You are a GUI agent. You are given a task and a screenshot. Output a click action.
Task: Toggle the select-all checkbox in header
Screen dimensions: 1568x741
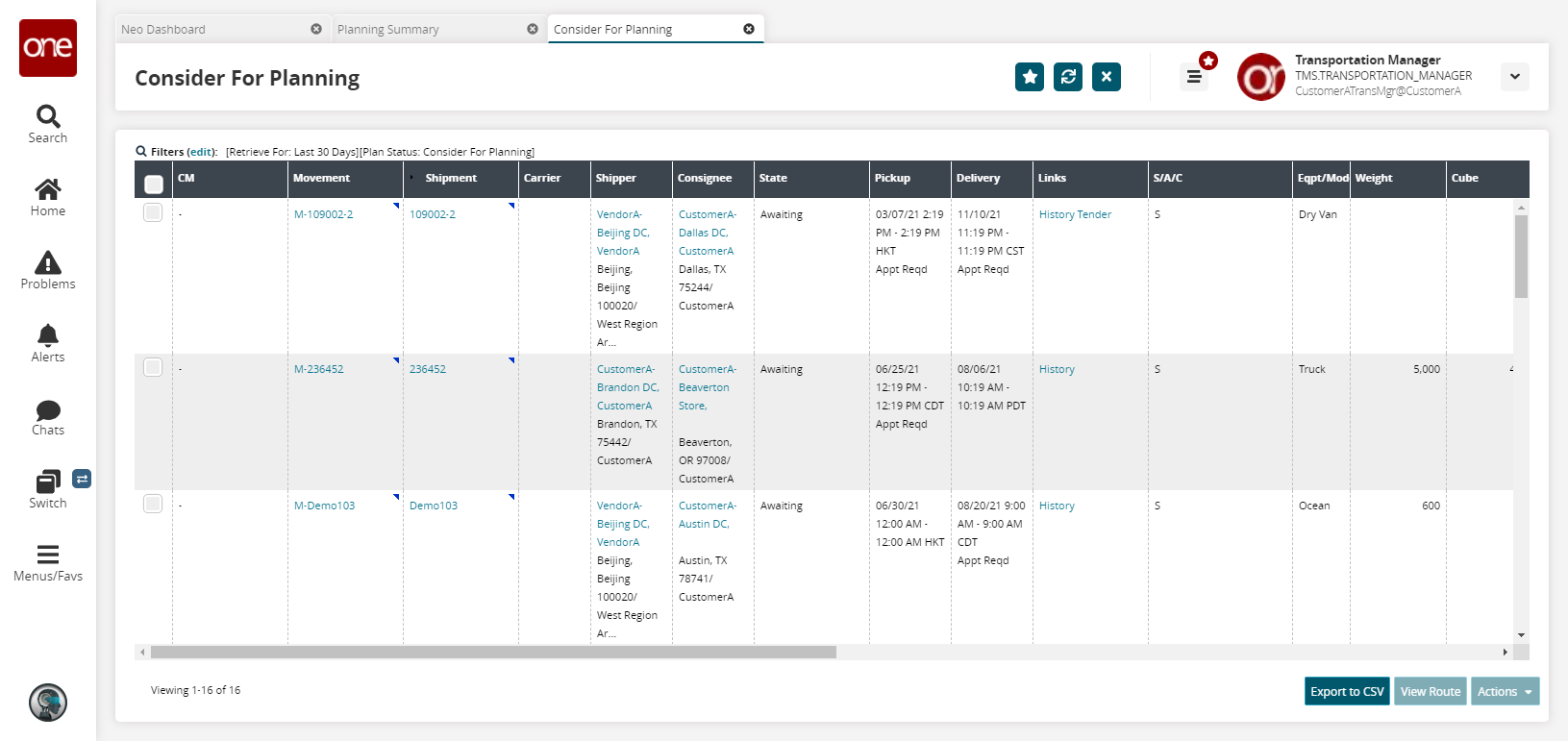coord(154,184)
